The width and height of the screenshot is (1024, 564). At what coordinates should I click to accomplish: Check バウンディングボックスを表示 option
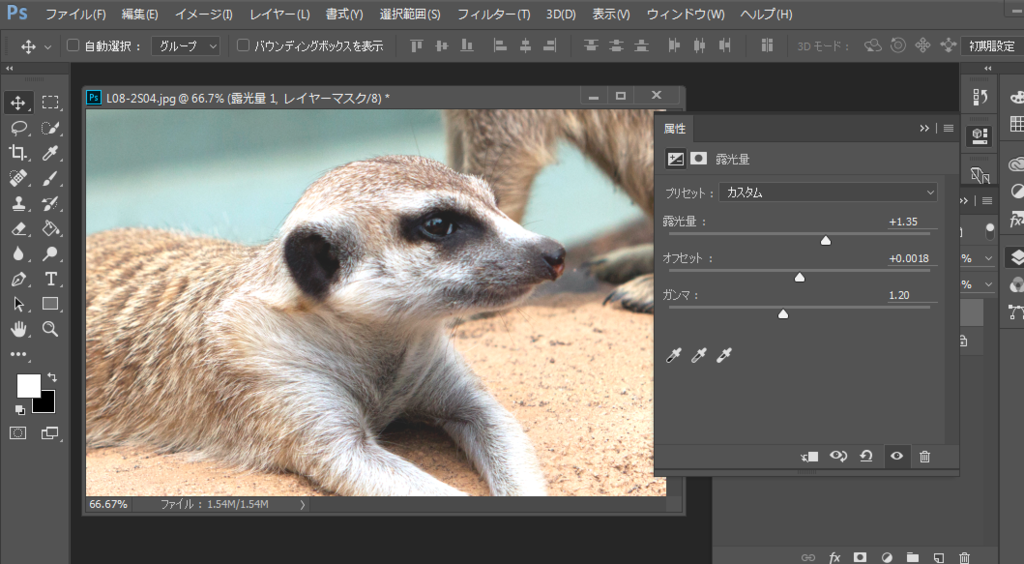click(243, 46)
